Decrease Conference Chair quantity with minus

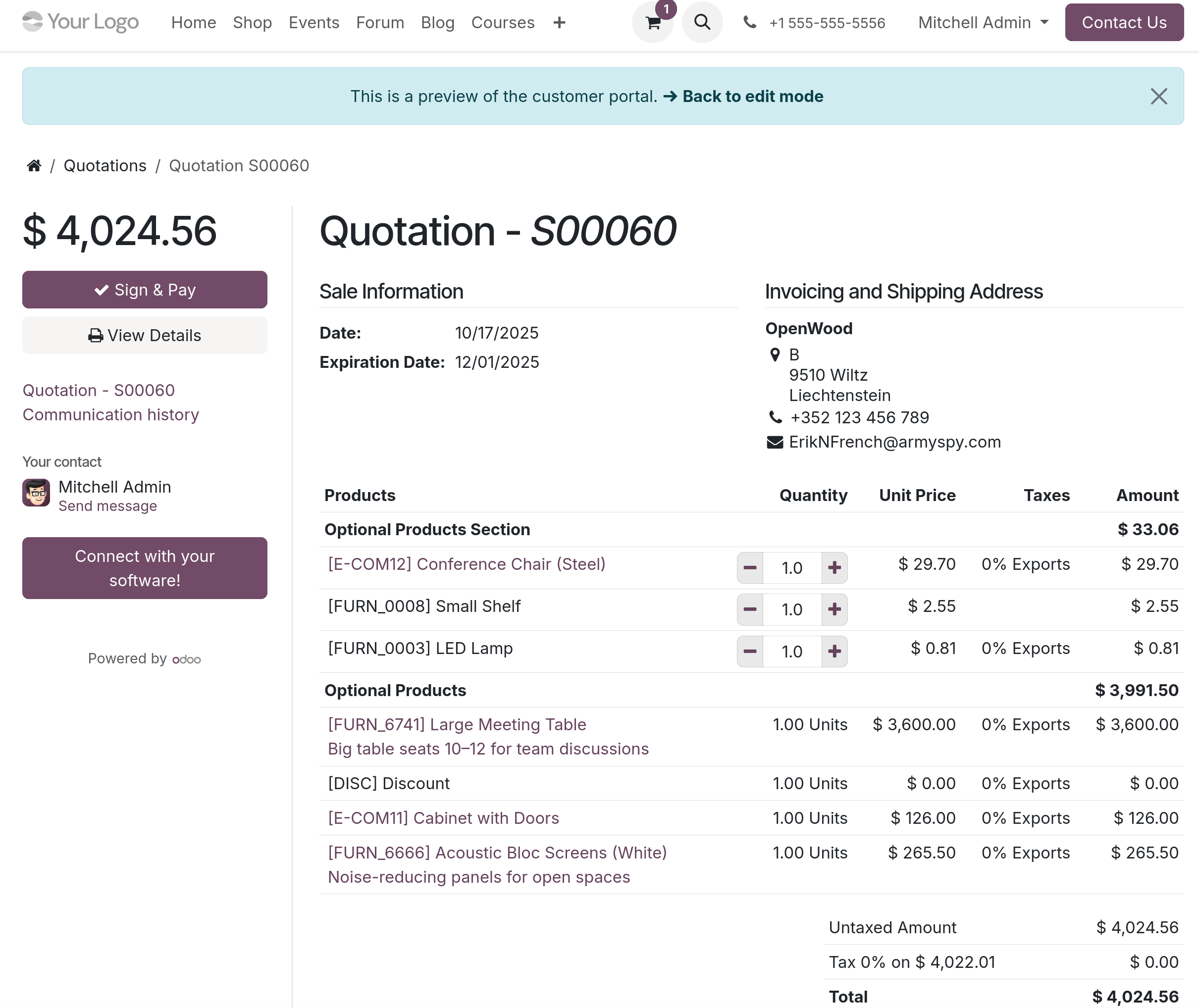(x=750, y=568)
